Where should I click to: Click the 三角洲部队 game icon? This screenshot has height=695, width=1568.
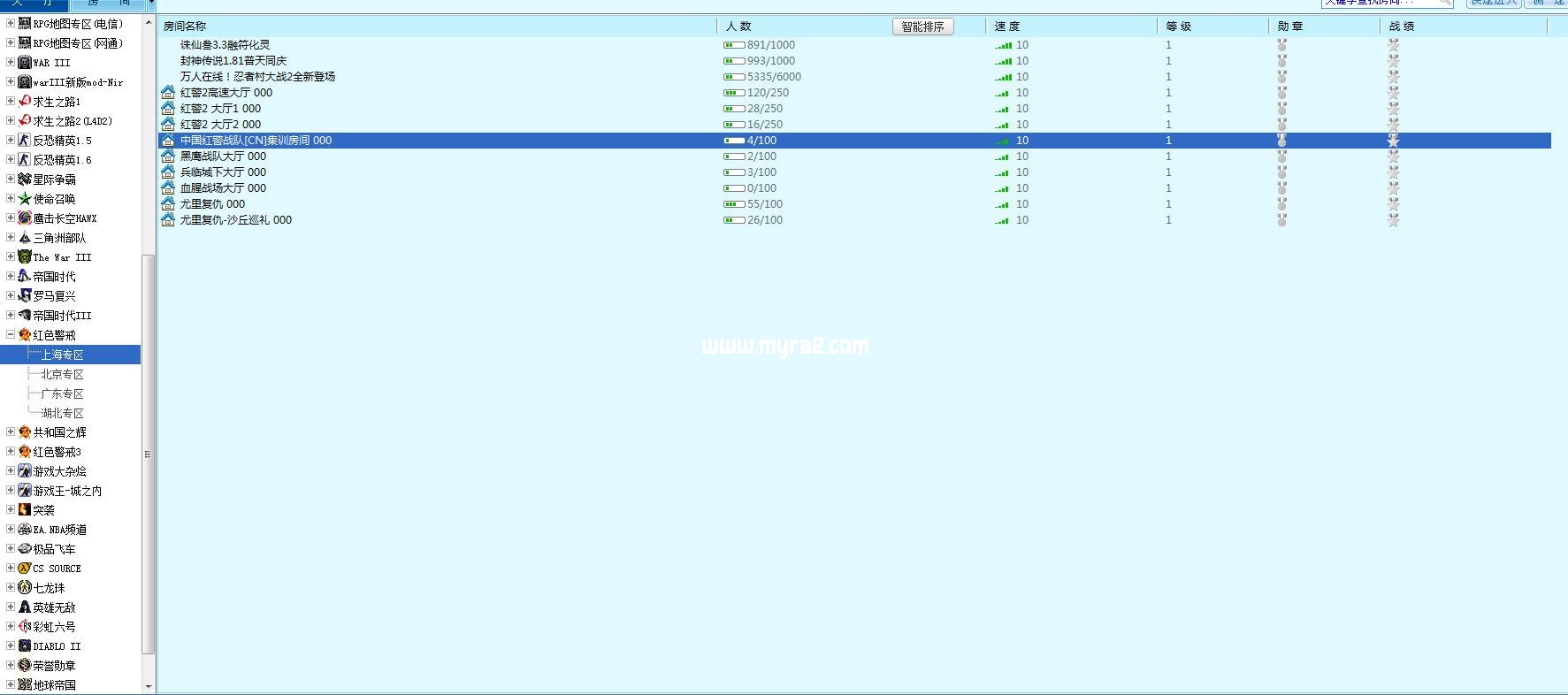pos(25,238)
